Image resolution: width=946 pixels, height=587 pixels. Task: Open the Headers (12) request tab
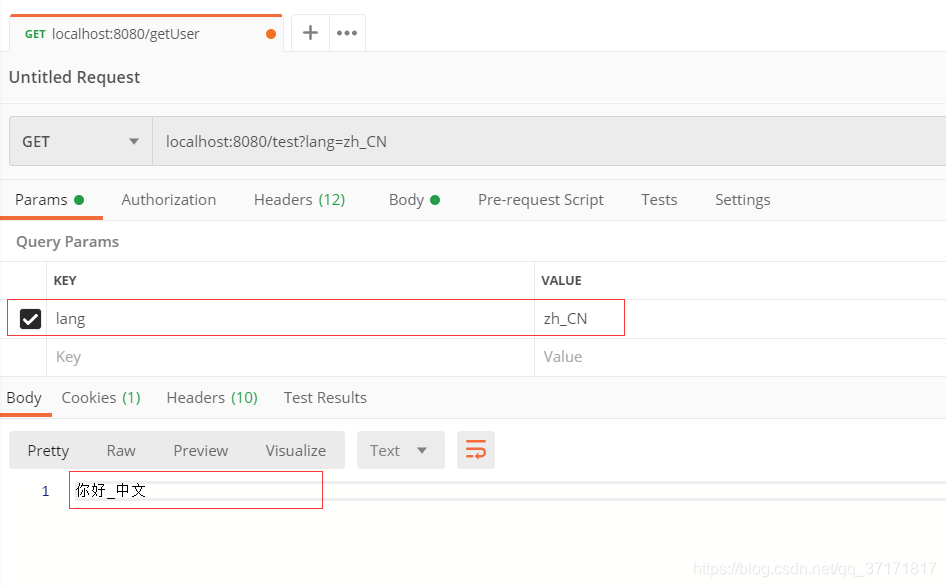tap(299, 199)
